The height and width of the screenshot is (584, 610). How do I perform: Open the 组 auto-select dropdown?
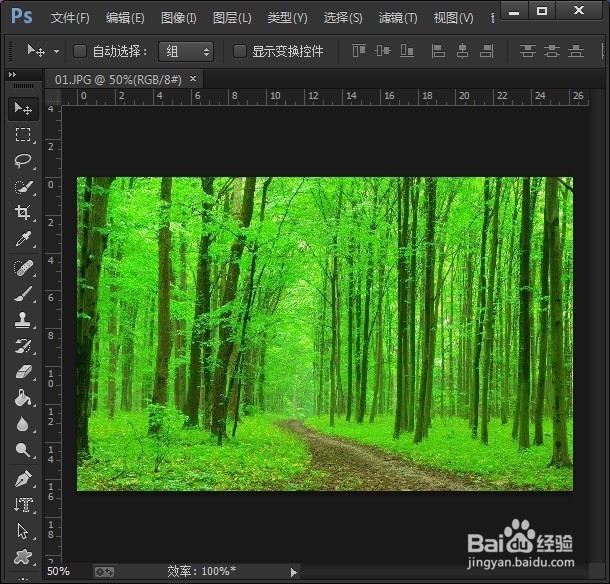pyautogui.click(x=186, y=51)
